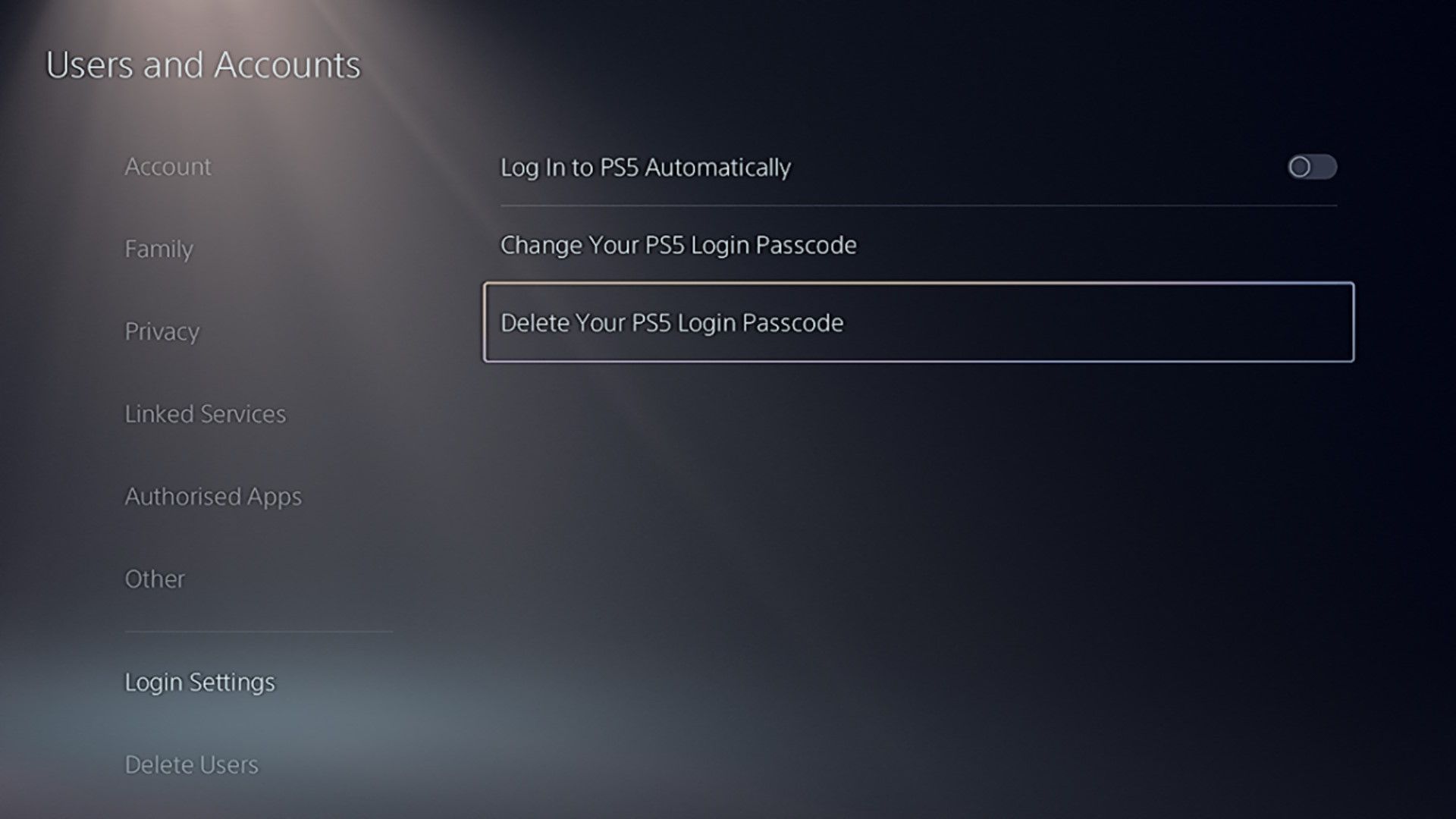Navigate to Authorised Apps section
This screenshot has width=1456, height=819.
coord(213,496)
